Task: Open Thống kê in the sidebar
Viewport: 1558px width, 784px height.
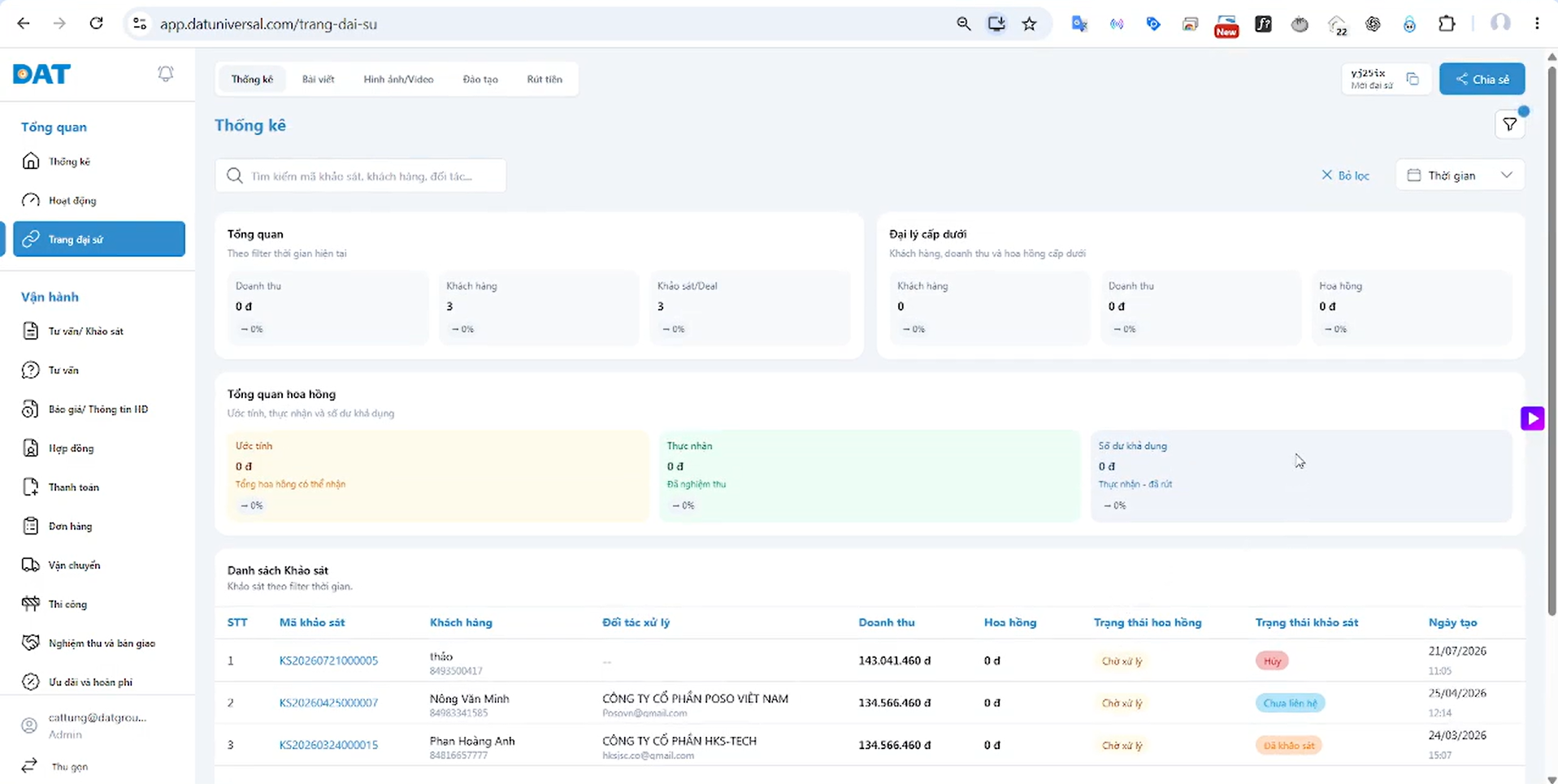Action: (x=99, y=161)
